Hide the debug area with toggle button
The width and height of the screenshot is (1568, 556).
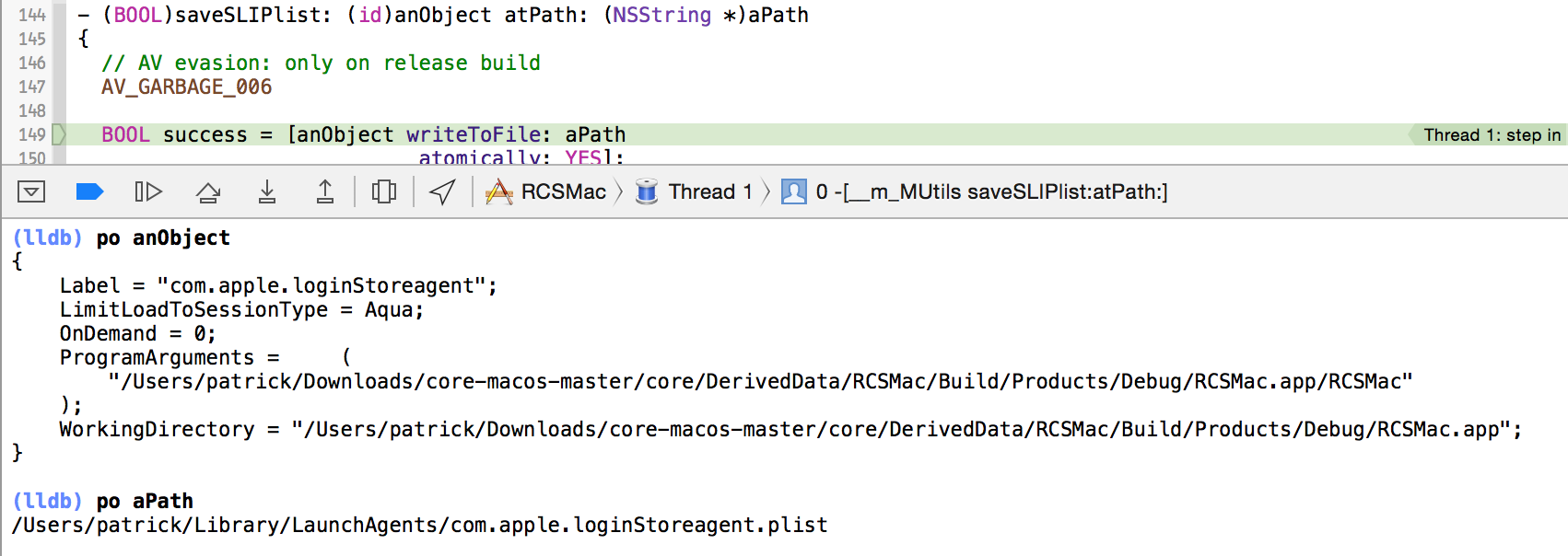click(31, 191)
